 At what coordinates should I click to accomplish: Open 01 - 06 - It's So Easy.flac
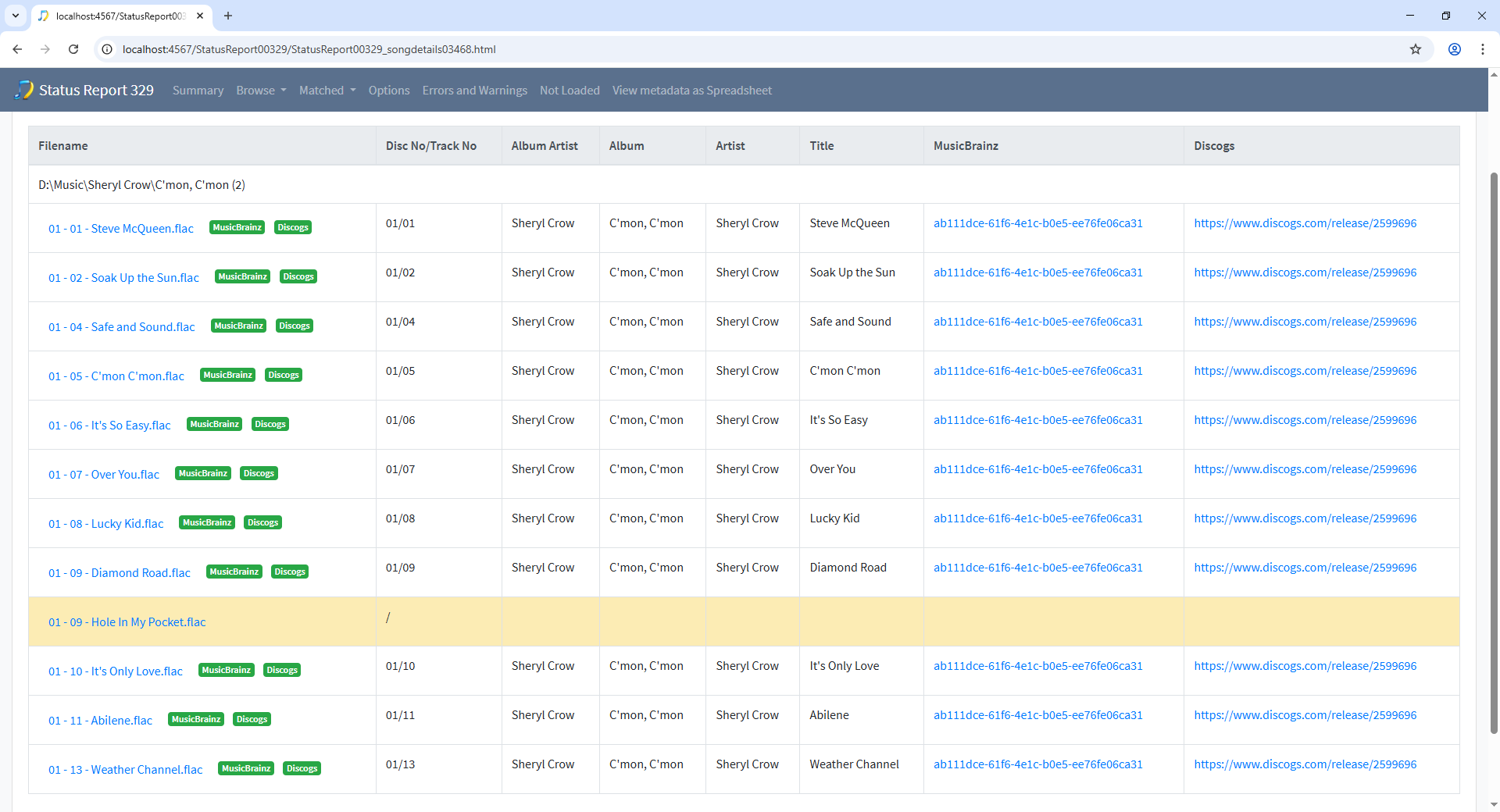(109, 426)
